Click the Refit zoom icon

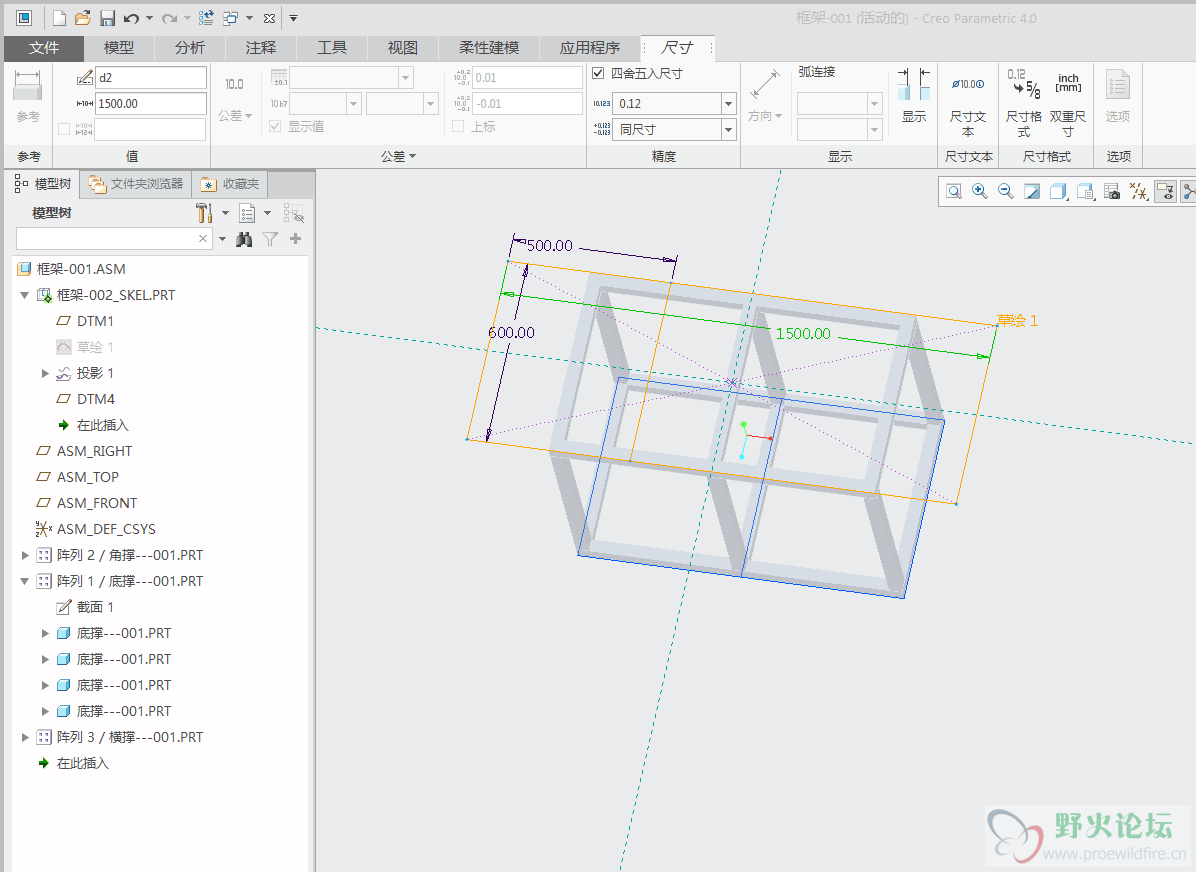[x=953, y=191]
